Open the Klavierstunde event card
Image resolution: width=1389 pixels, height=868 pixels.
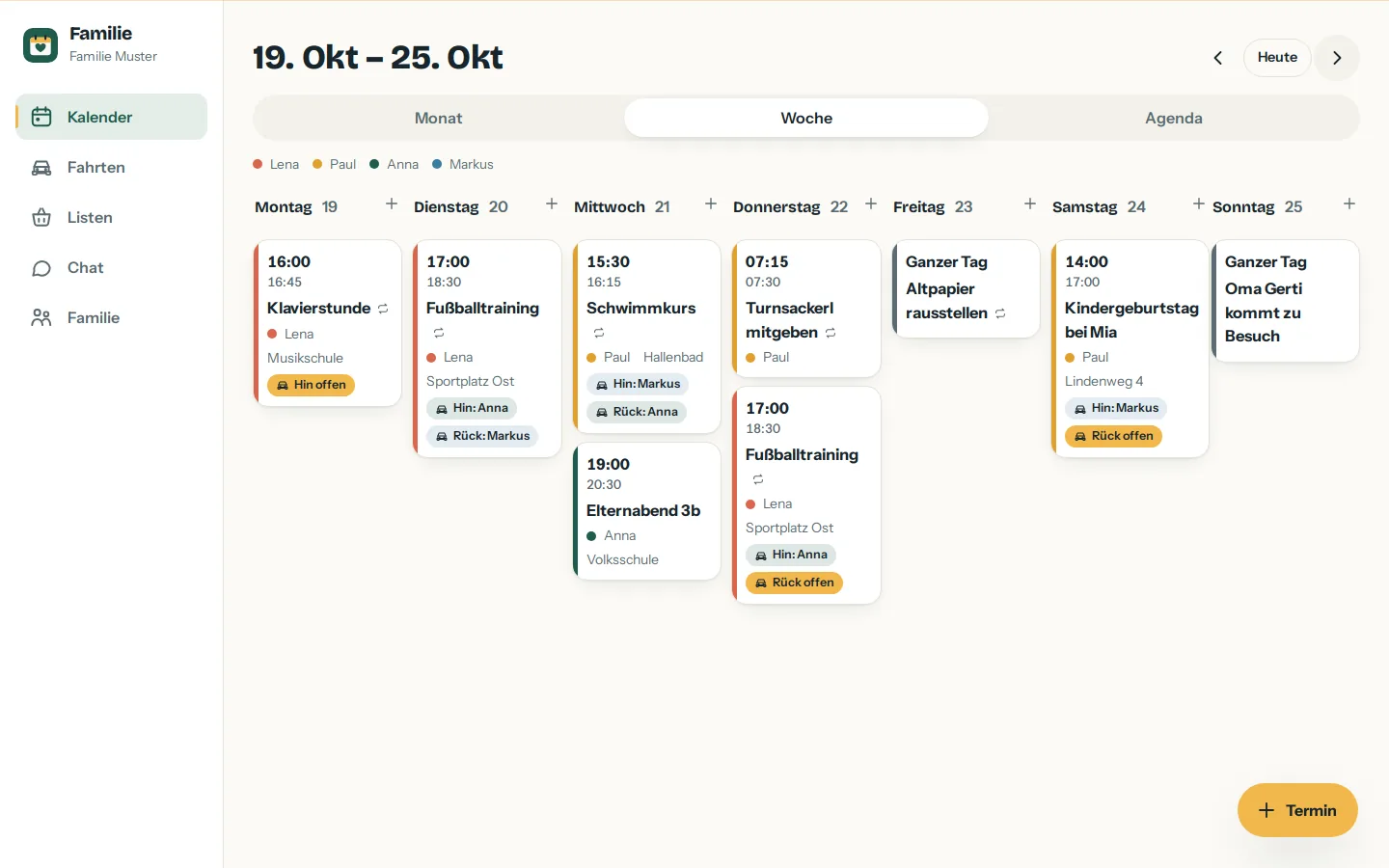[x=328, y=323]
